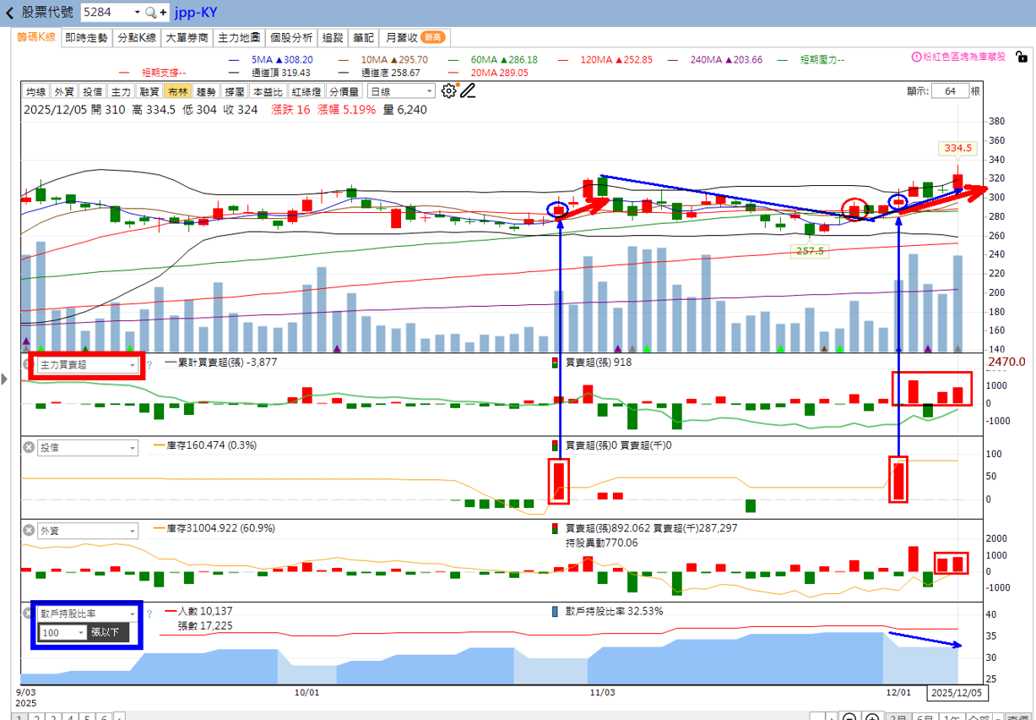This screenshot has height=720, width=1036.
Task: Click the magnifier search icon beside 5284
Action: (x=151, y=13)
